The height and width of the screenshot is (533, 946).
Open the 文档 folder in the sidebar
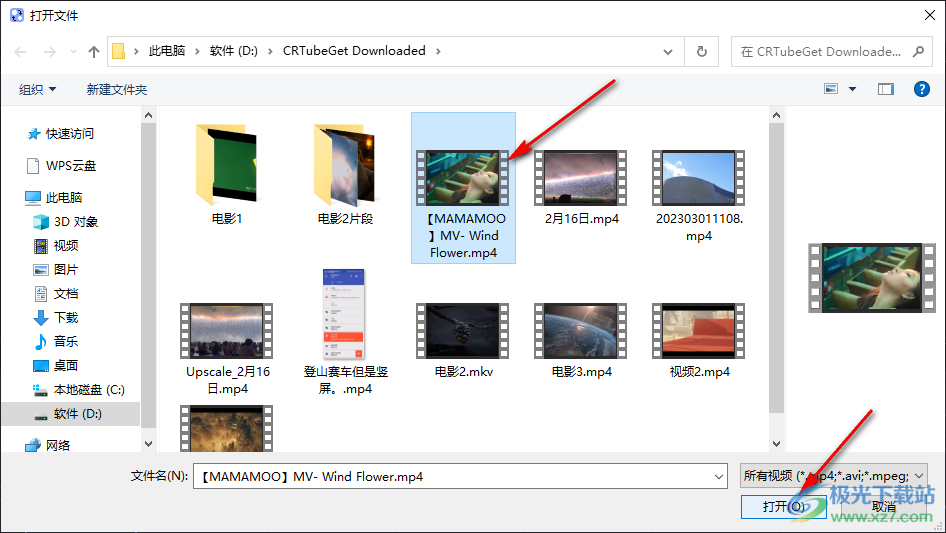56,294
